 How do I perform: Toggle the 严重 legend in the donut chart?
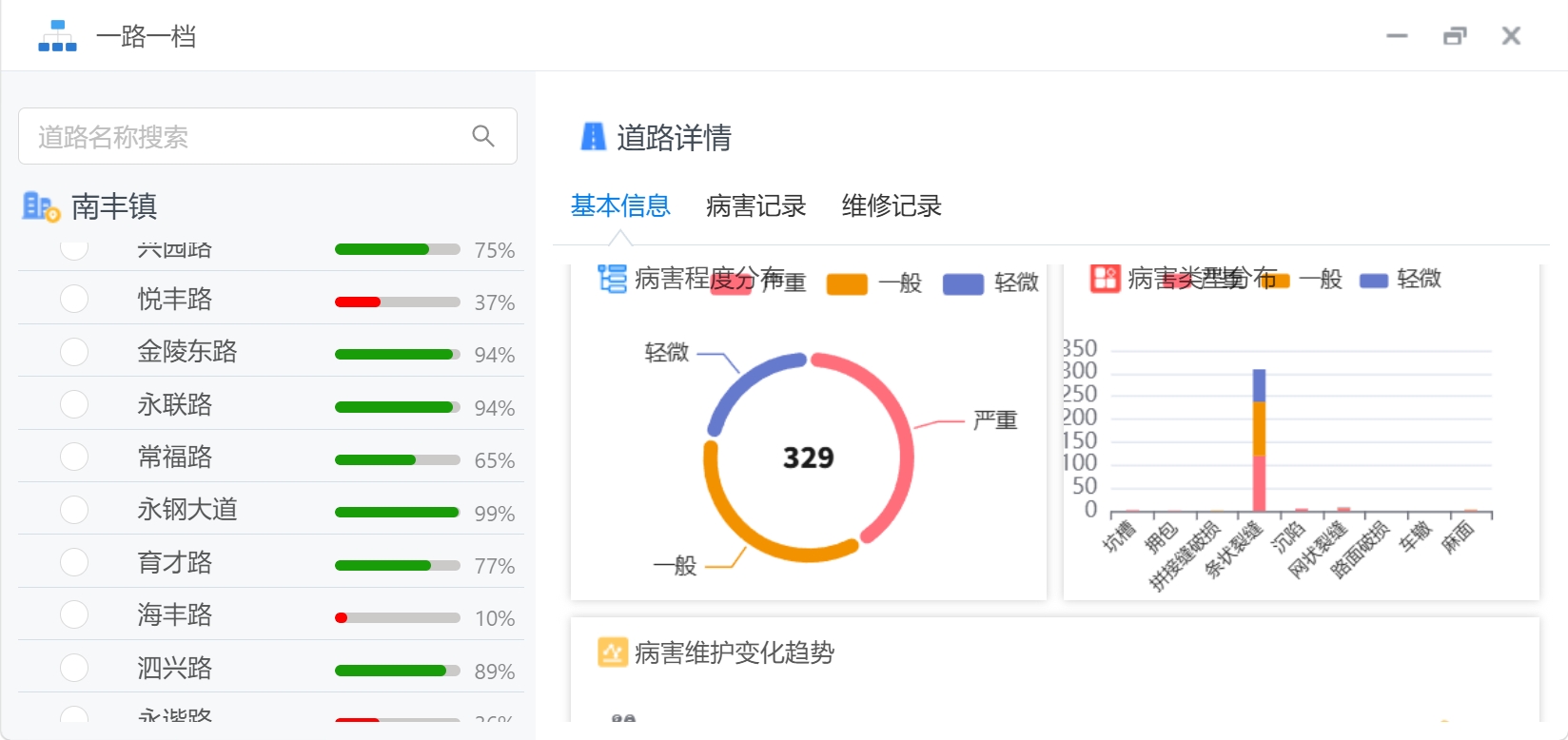(758, 282)
